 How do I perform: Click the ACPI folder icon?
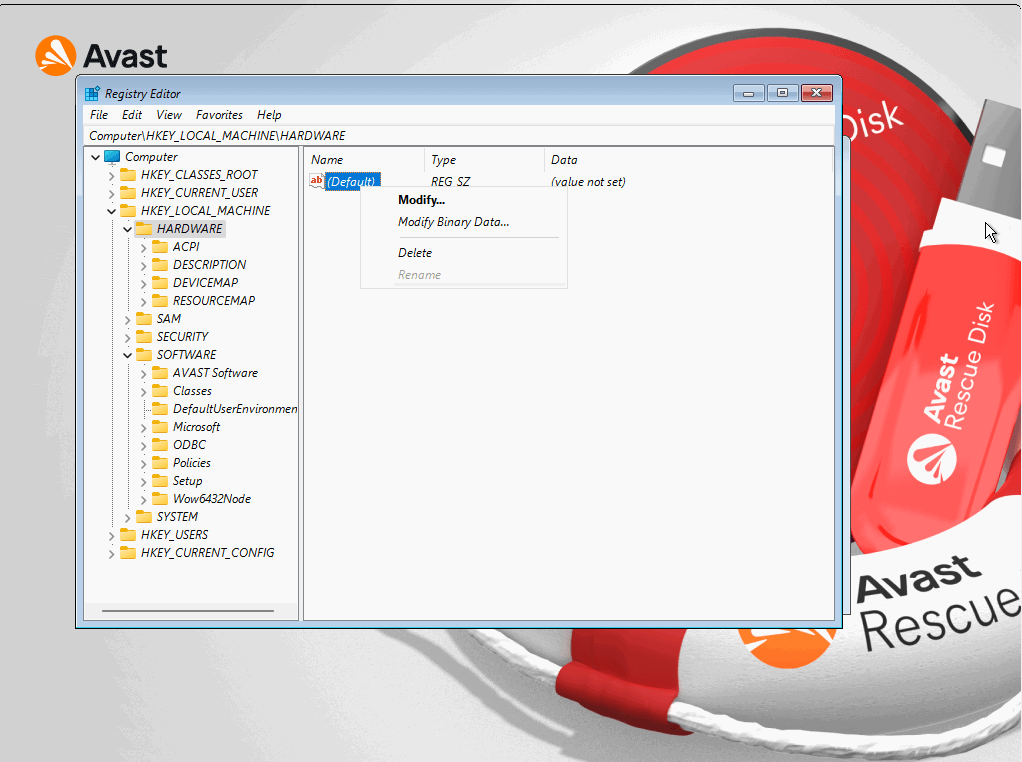pos(160,246)
